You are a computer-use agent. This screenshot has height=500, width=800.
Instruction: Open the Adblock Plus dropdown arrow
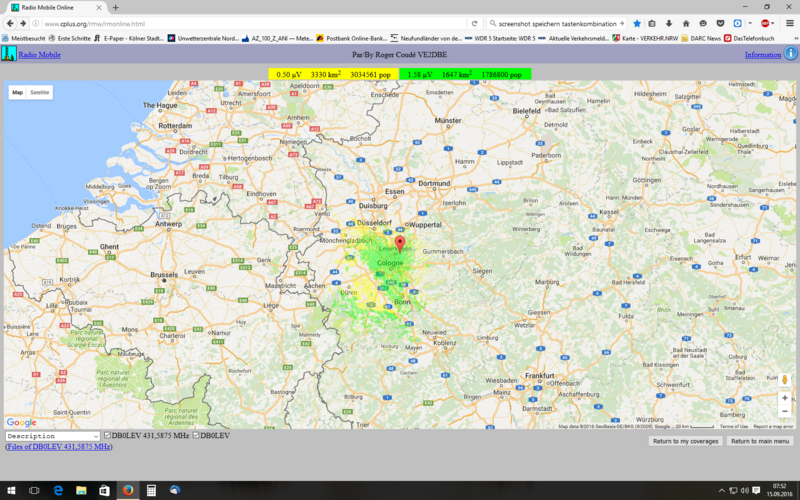tap(773, 23)
